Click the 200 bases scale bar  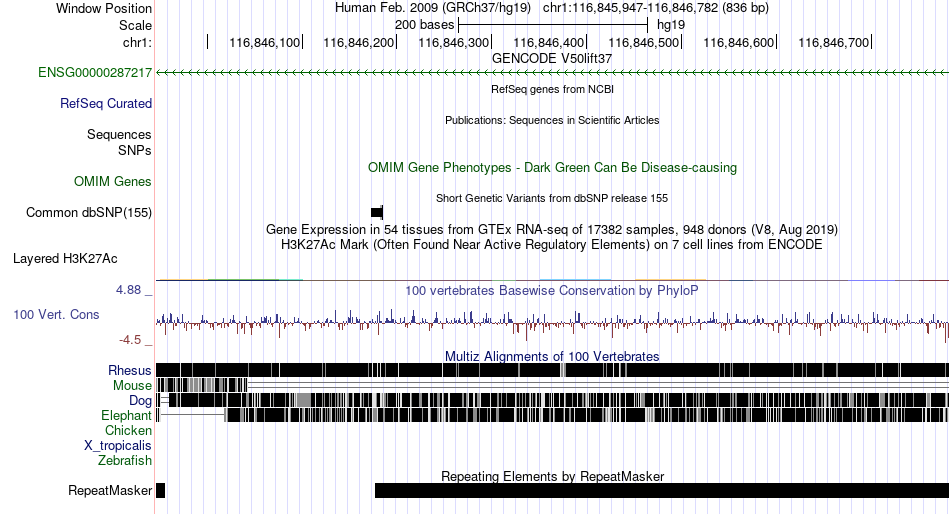coord(553,25)
